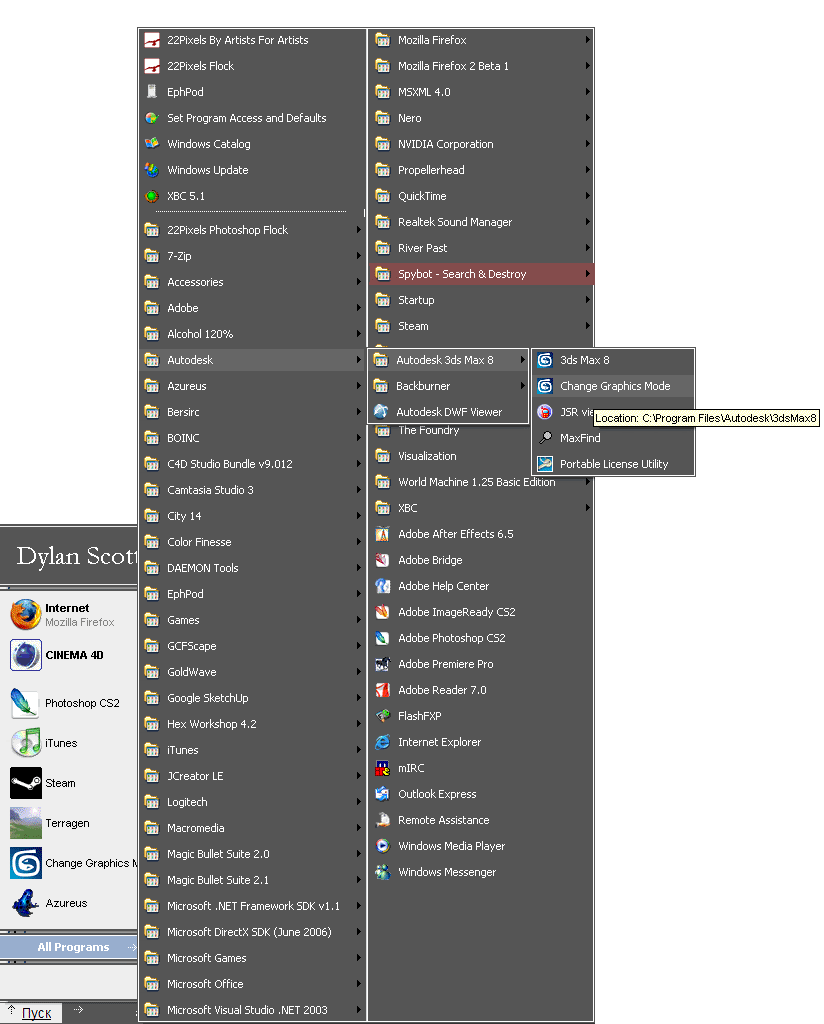Select the Steam programs folder entry
The image size is (824, 1024).
click(482, 326)
